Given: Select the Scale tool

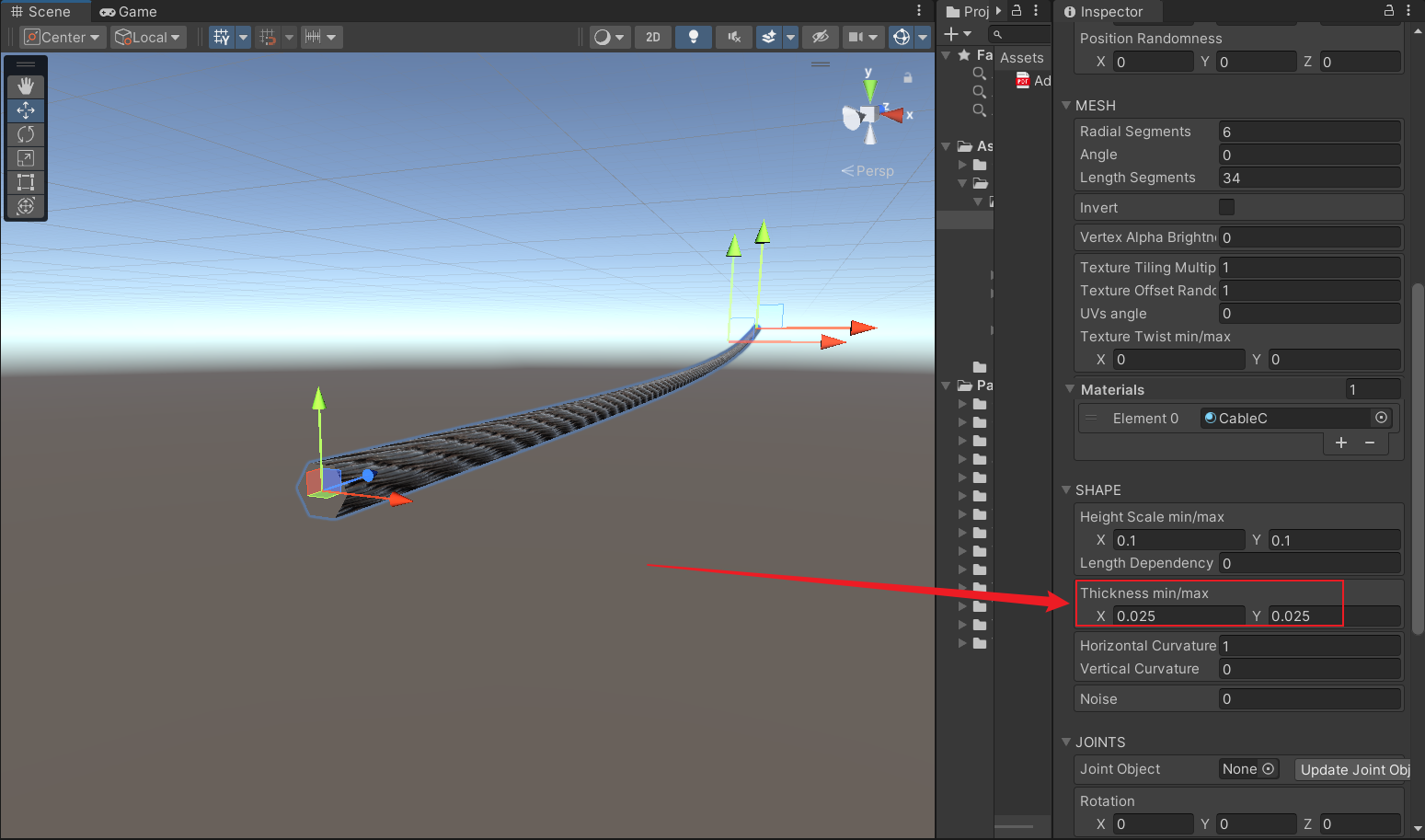Looking at the screenshot, I should click(26, 158).
